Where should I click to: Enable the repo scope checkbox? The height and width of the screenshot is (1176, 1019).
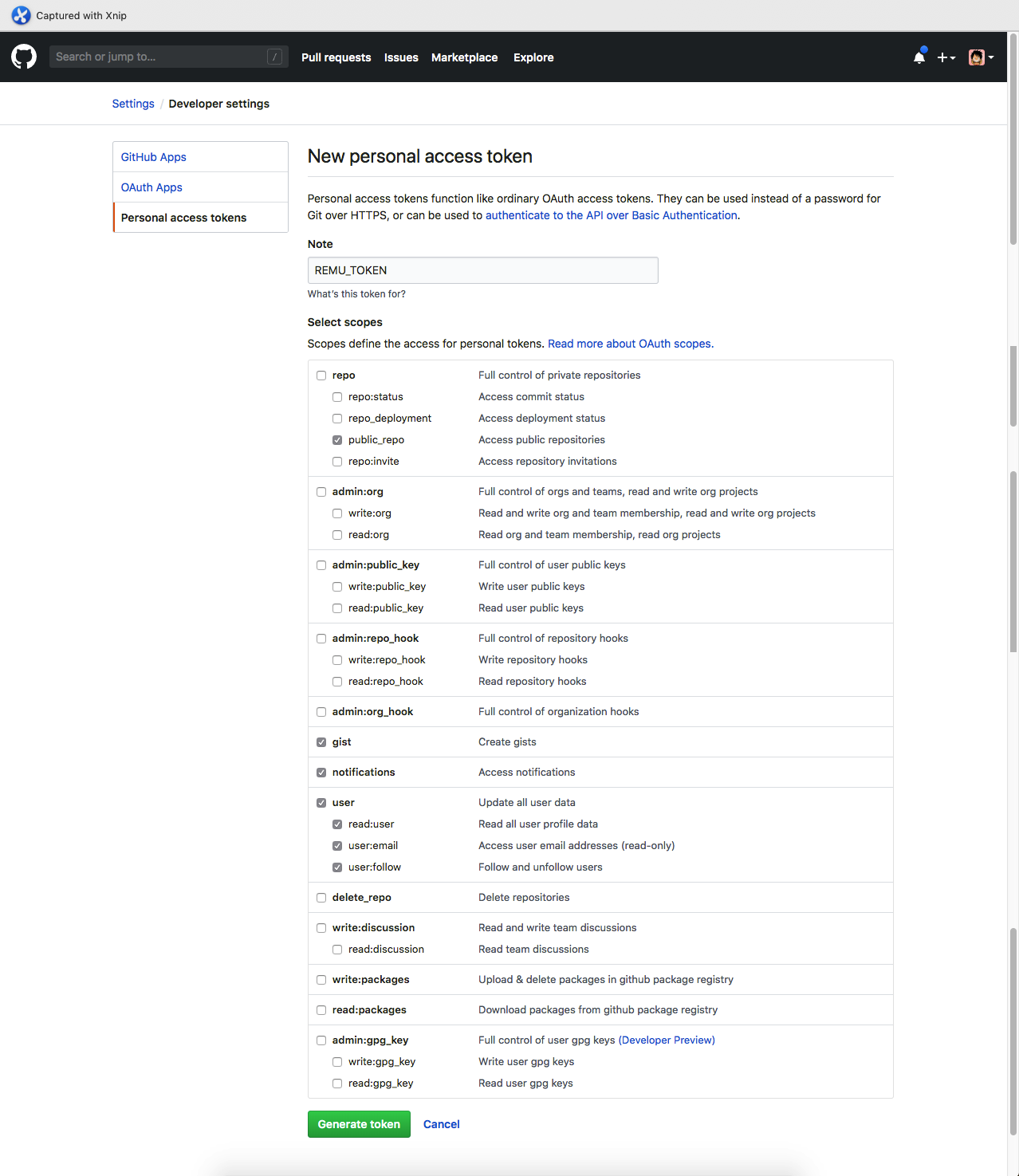tap(321, 376)
